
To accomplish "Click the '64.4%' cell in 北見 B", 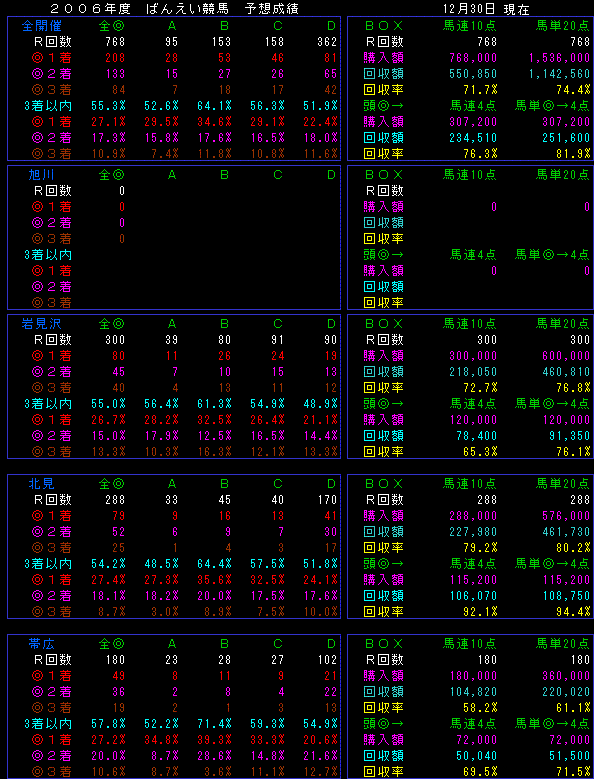I will 214,563.
